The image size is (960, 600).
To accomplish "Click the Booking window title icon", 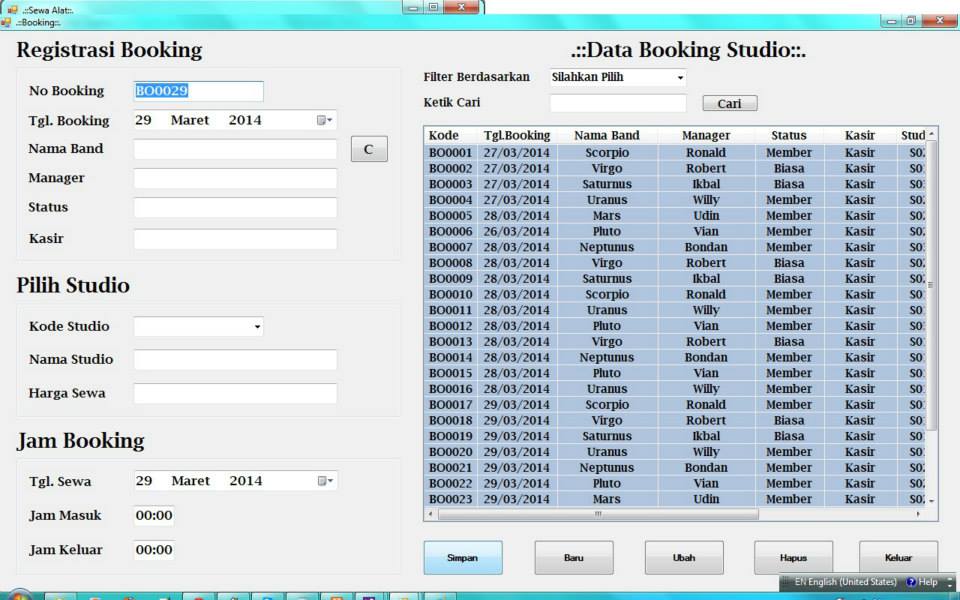I will tap(6, 23).
